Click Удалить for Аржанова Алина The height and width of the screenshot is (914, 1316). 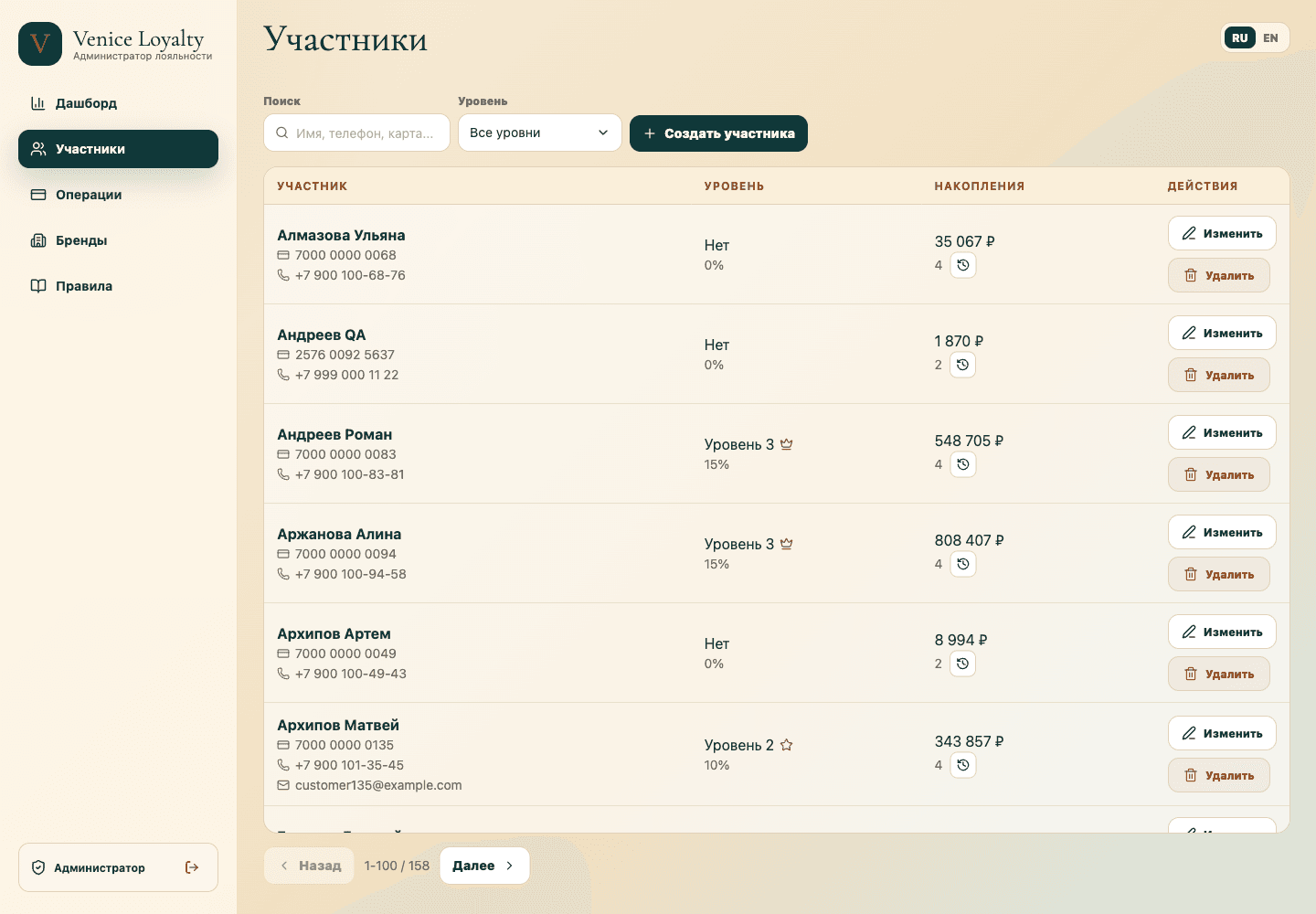[1219, 574]
